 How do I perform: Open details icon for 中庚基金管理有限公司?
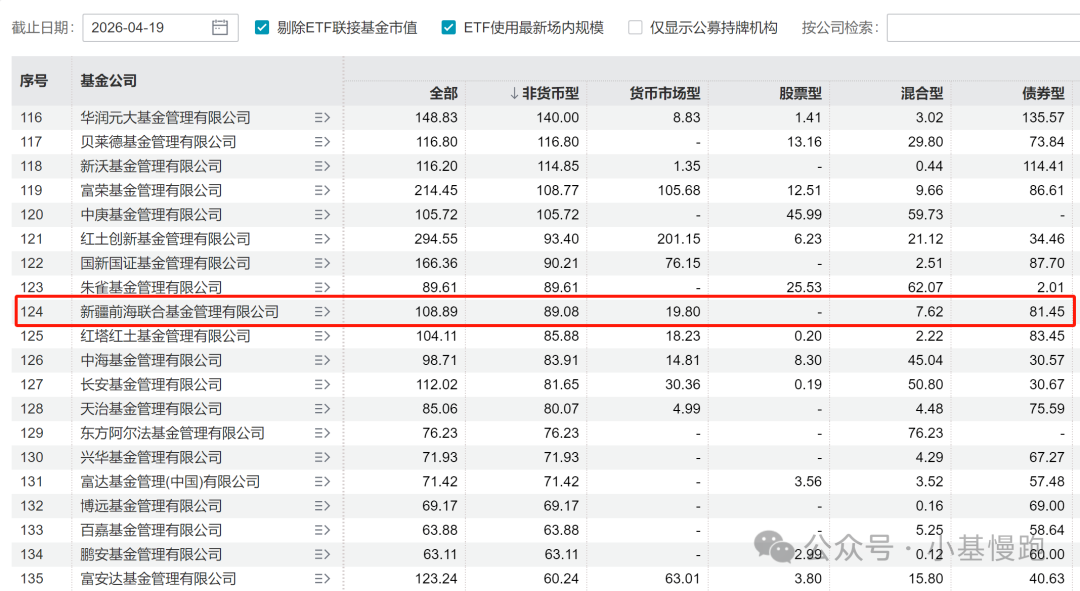[x=322, y=215]
